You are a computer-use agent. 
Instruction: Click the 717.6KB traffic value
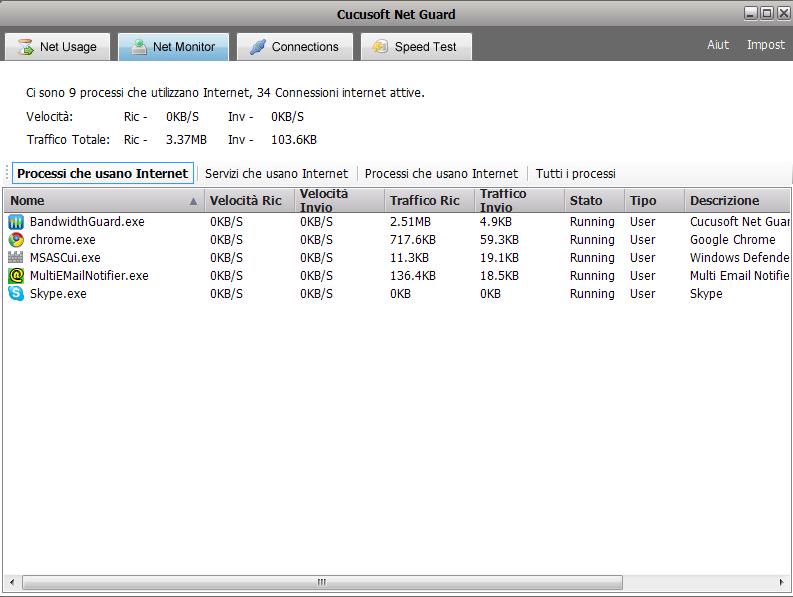tap(413, 240)
